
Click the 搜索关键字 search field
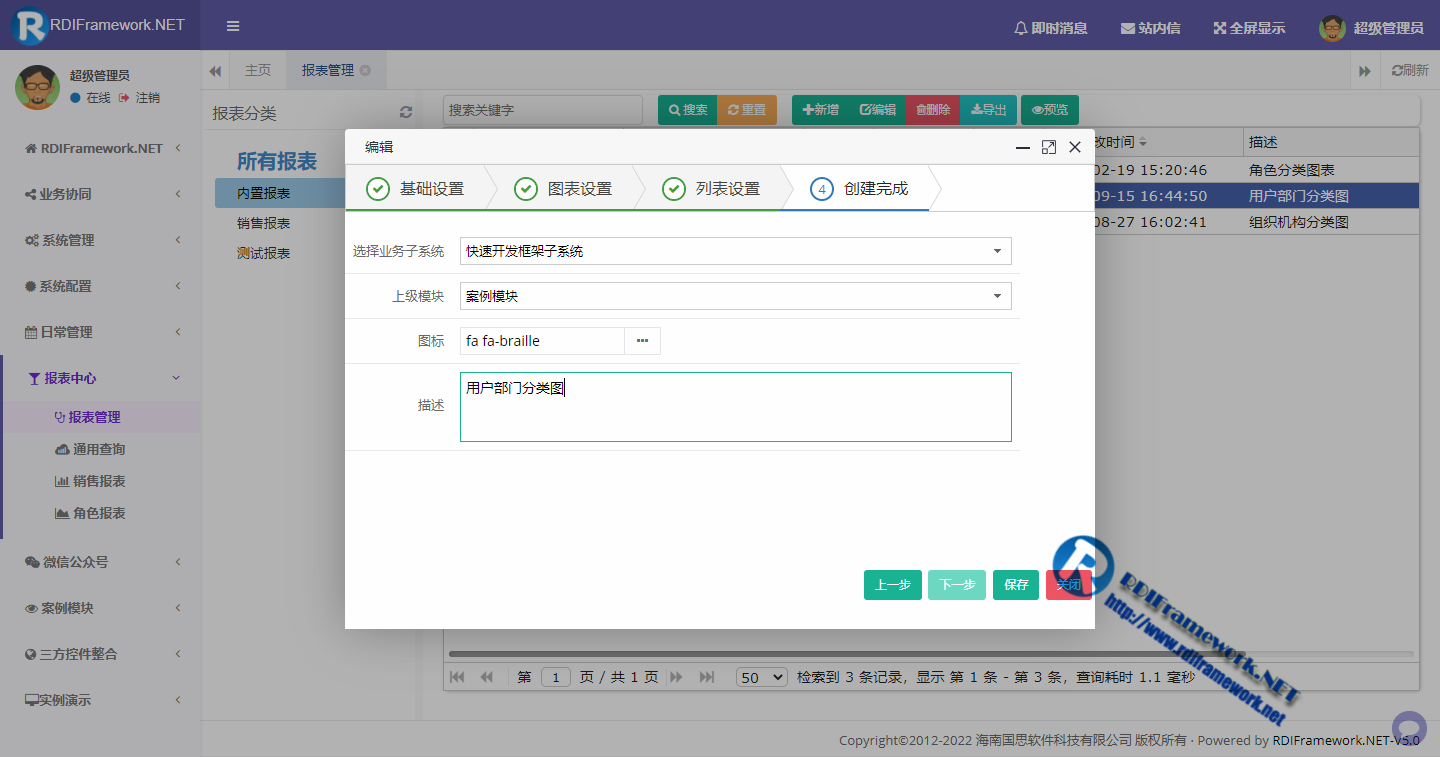coord(543,110)
